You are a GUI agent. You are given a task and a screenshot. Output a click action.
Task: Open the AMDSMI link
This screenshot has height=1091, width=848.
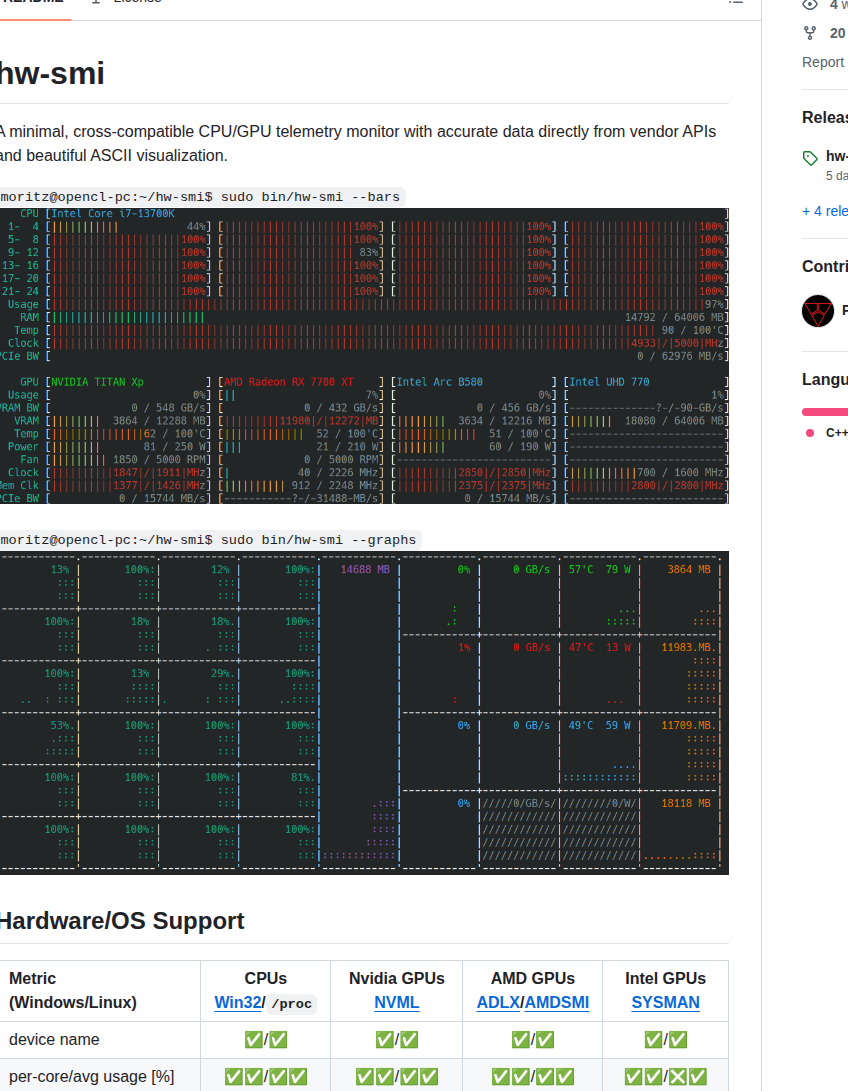[x=557, y=1003]
